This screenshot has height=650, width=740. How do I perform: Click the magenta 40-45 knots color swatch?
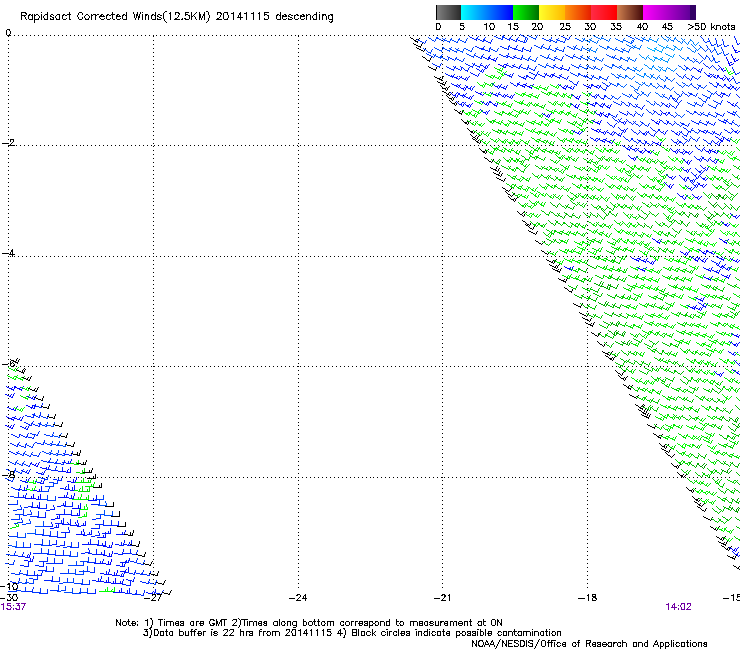[x=656, y=12]
